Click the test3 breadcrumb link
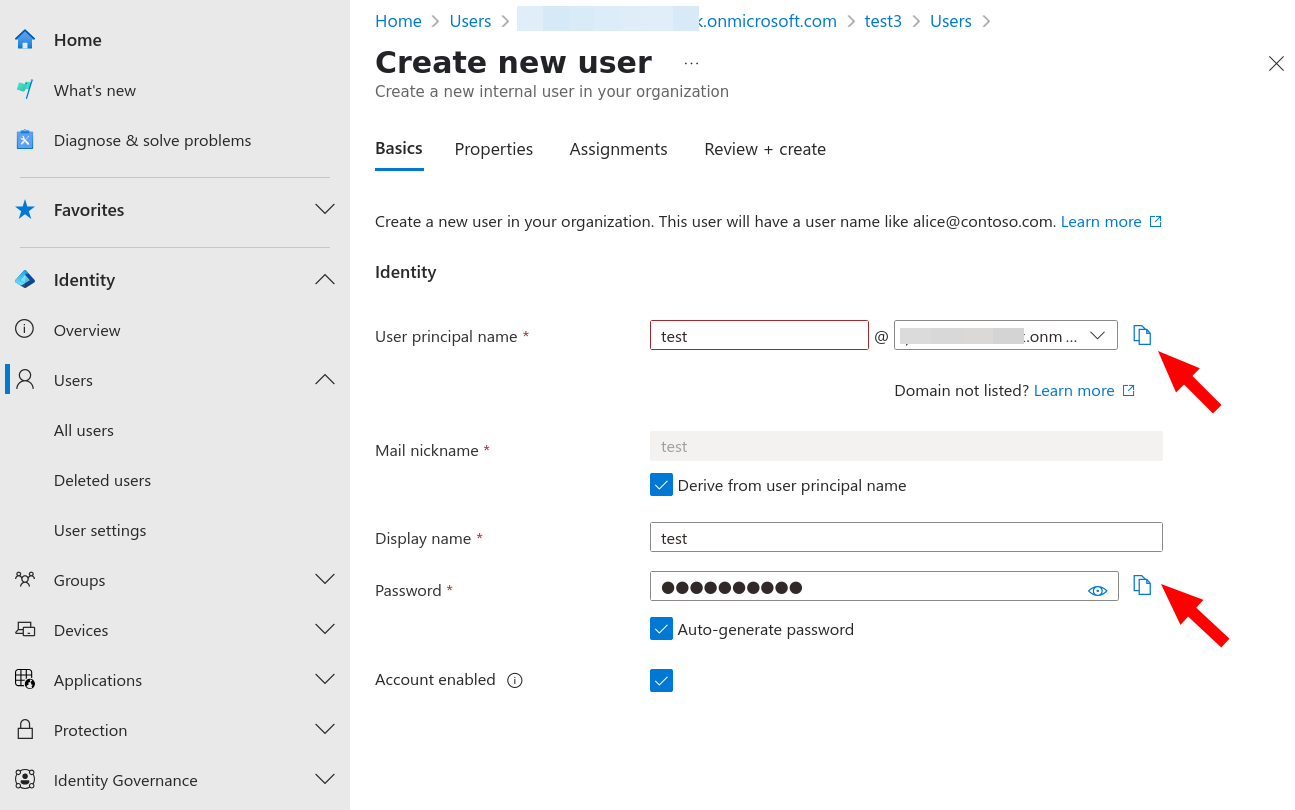This screenshot has width=1295, height=810. click(883, 21)
